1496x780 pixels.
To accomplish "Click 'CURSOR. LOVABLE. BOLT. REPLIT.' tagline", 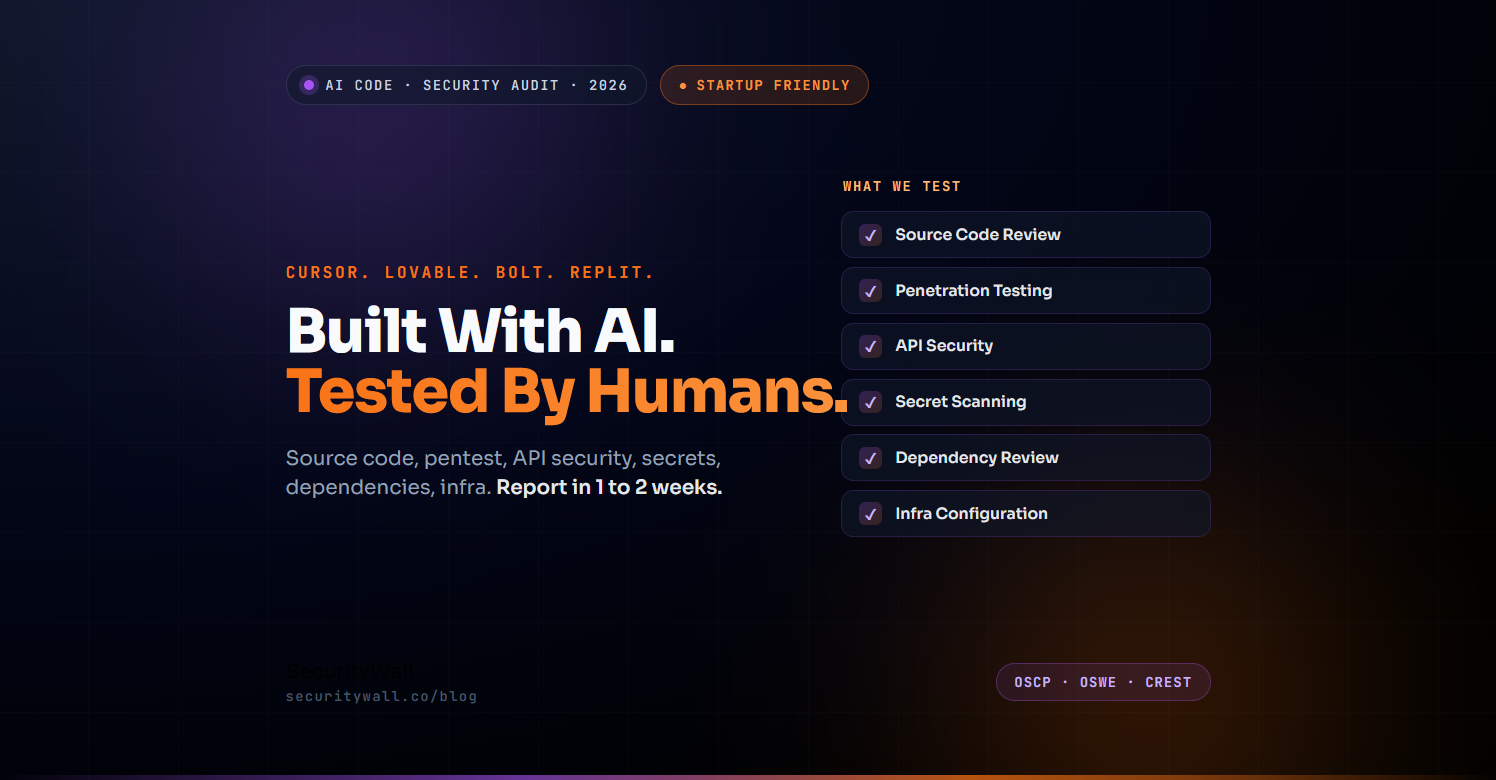I will click(x=470, y=272).
